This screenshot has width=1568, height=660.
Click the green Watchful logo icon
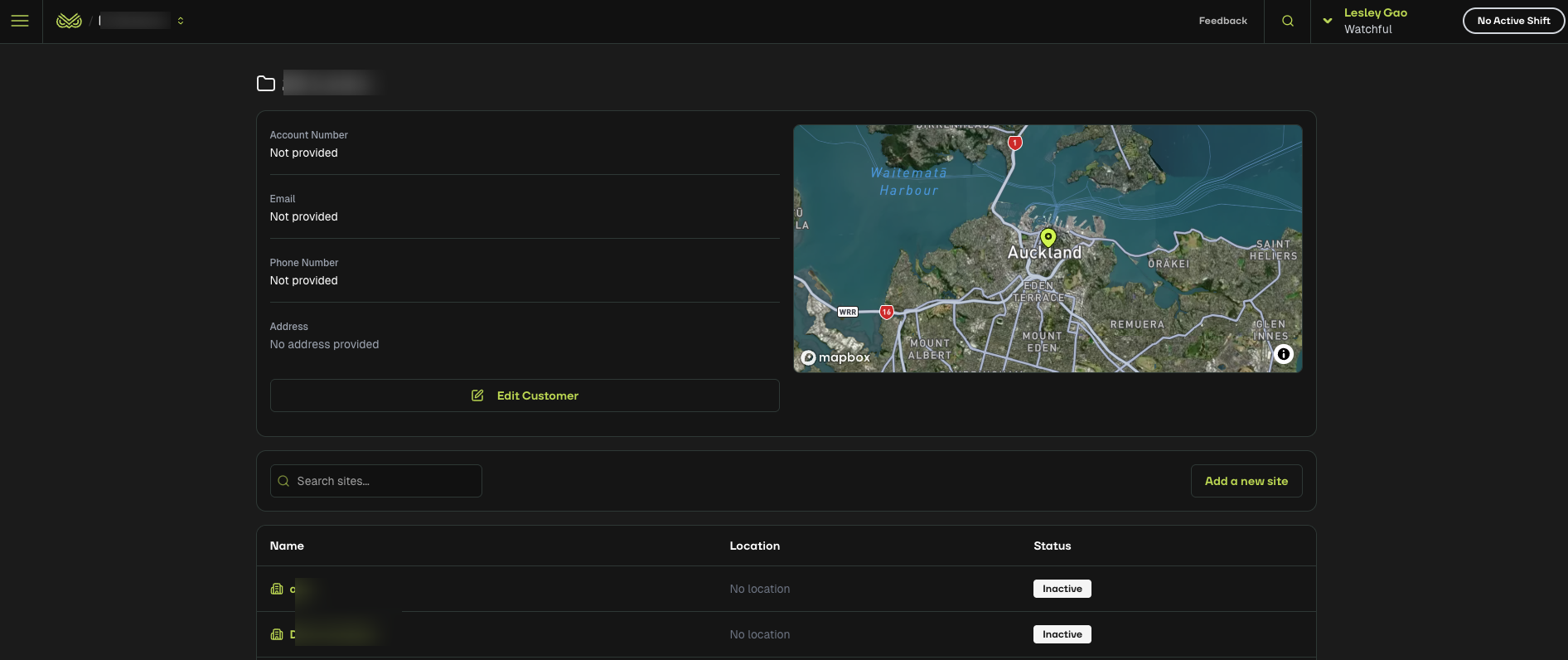point(69,21)
